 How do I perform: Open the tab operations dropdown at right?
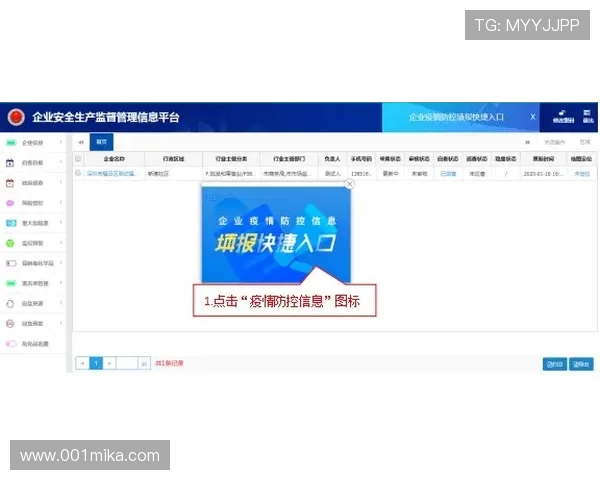(x=555, y=142)
